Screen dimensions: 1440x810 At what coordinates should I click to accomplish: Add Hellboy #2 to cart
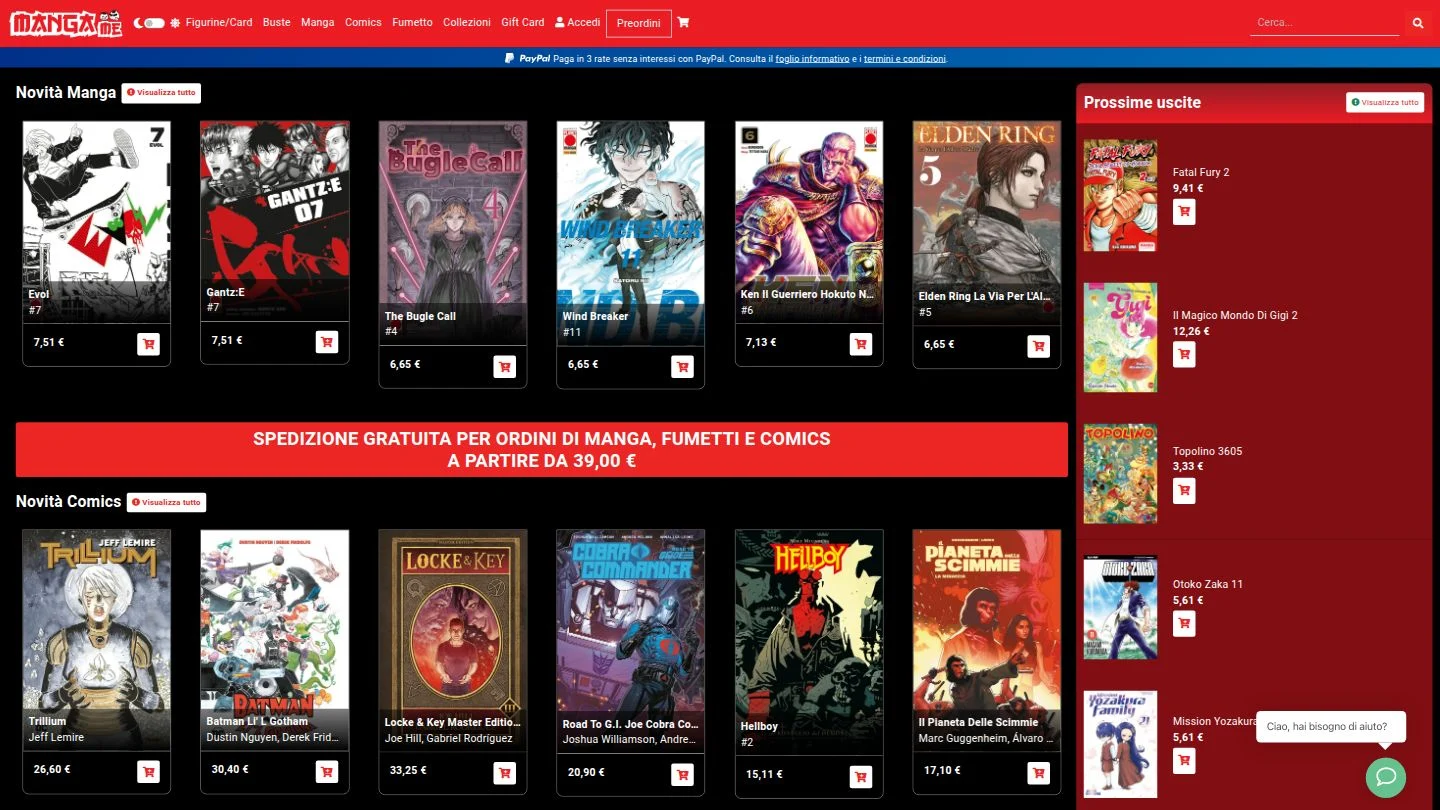(860, 776)
